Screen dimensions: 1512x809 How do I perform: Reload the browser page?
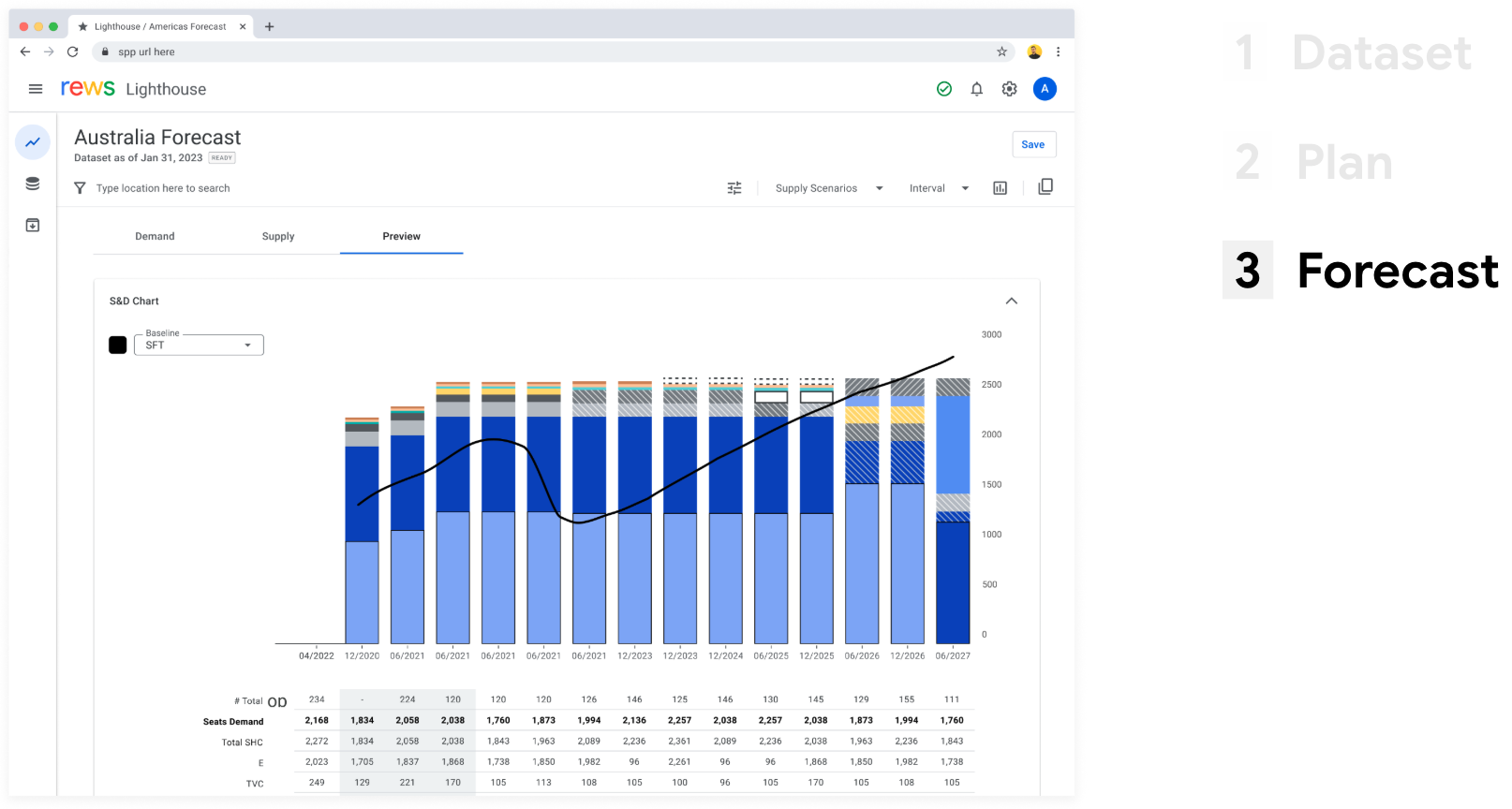[72, 51]
